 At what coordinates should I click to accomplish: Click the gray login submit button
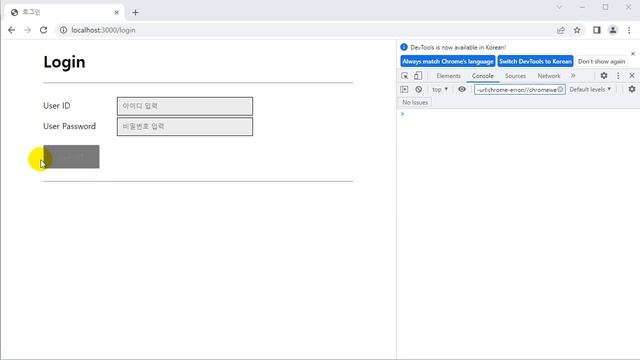[x=71, y=157]
